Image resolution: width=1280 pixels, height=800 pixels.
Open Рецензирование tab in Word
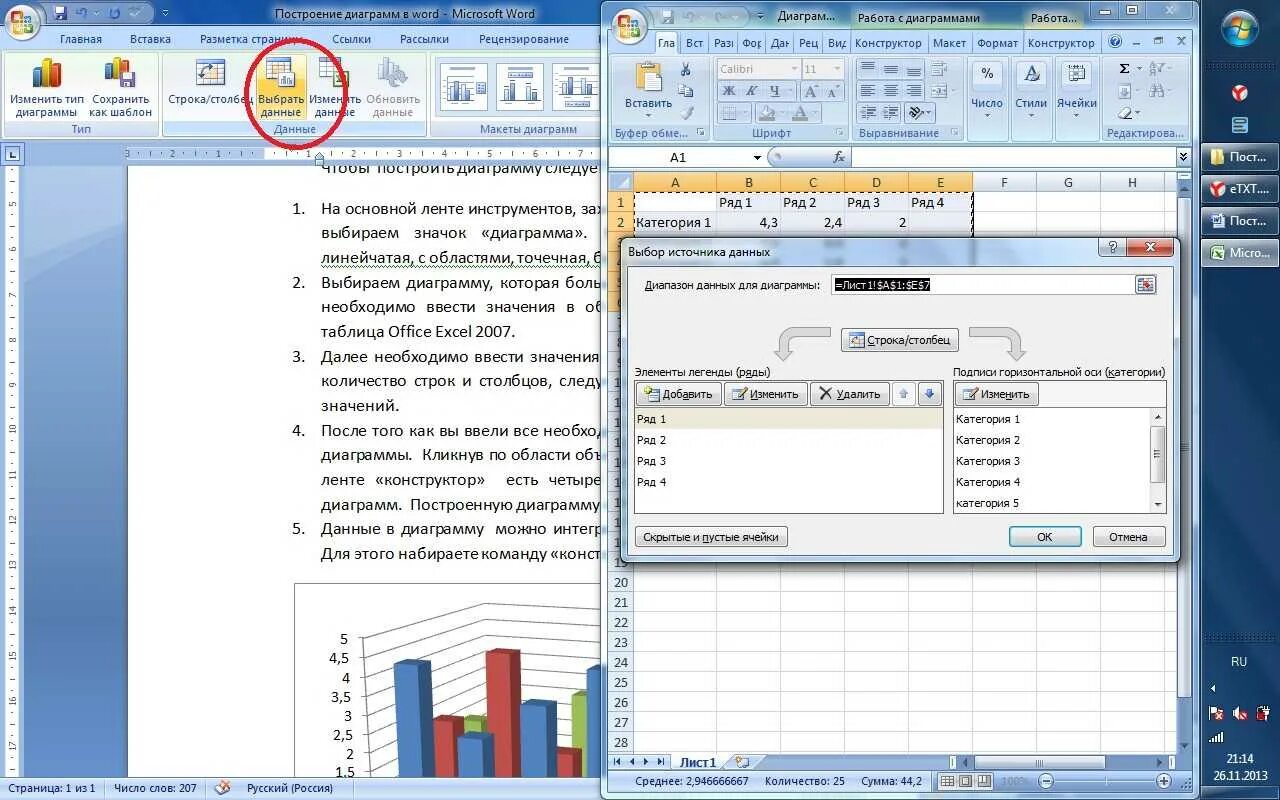[x=523, y=39]
